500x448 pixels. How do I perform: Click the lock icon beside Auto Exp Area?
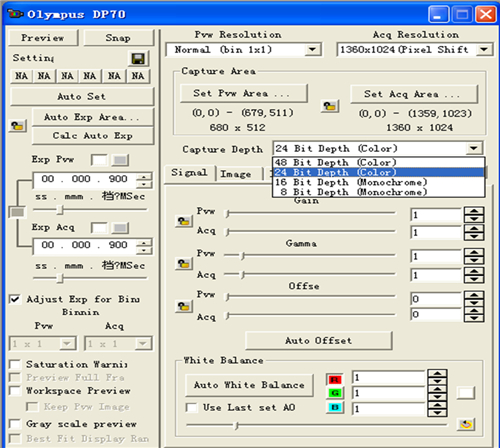coord(17,126)
